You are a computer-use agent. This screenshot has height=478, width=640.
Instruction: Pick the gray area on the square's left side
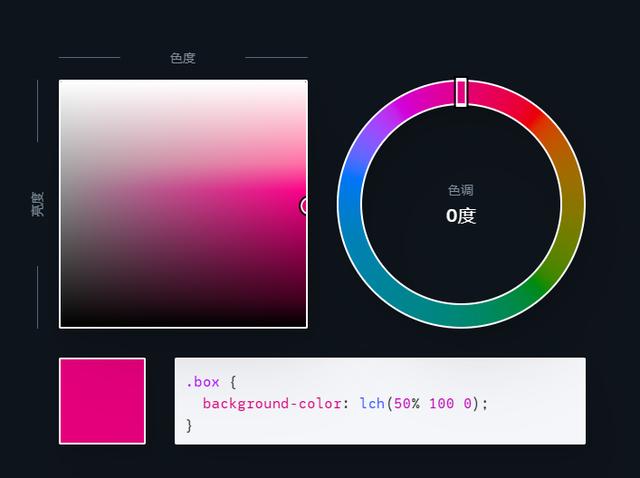(72, 205)
